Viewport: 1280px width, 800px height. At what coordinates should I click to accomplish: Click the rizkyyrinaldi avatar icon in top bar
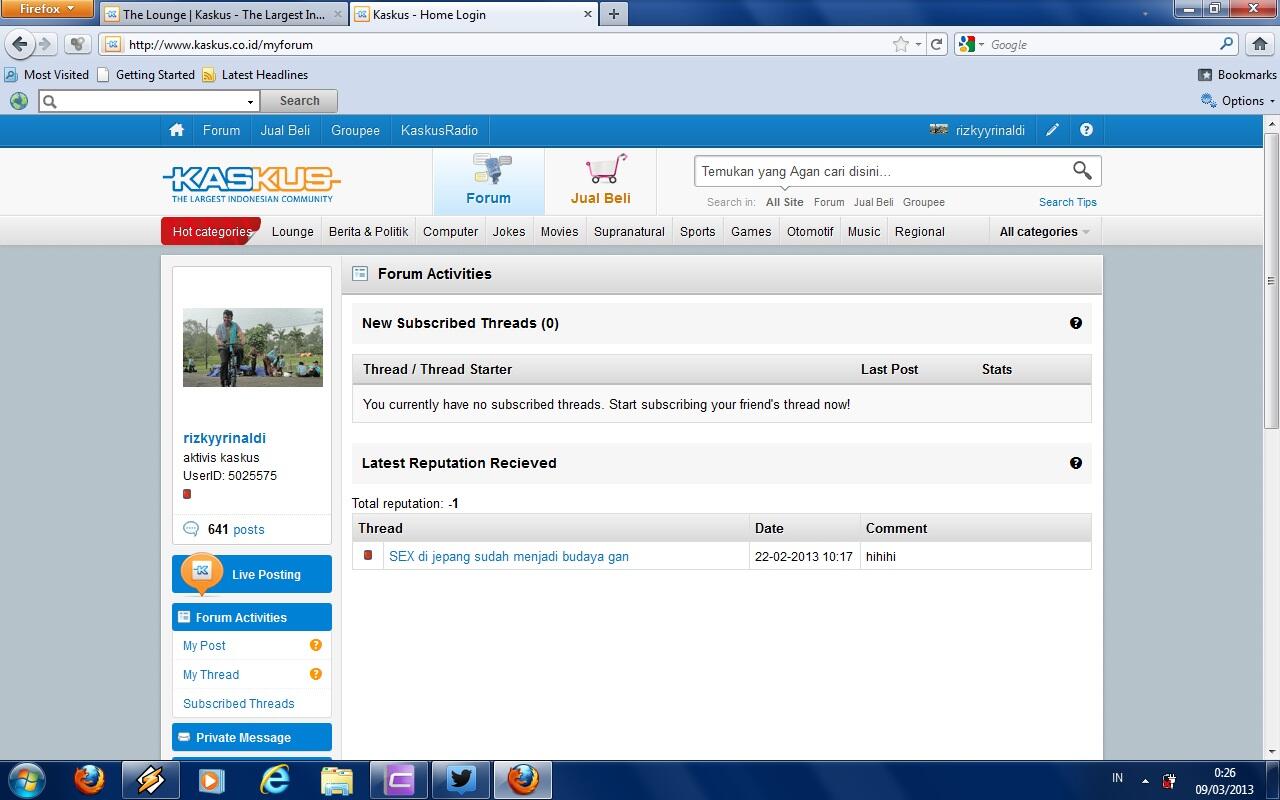(939, 130)
